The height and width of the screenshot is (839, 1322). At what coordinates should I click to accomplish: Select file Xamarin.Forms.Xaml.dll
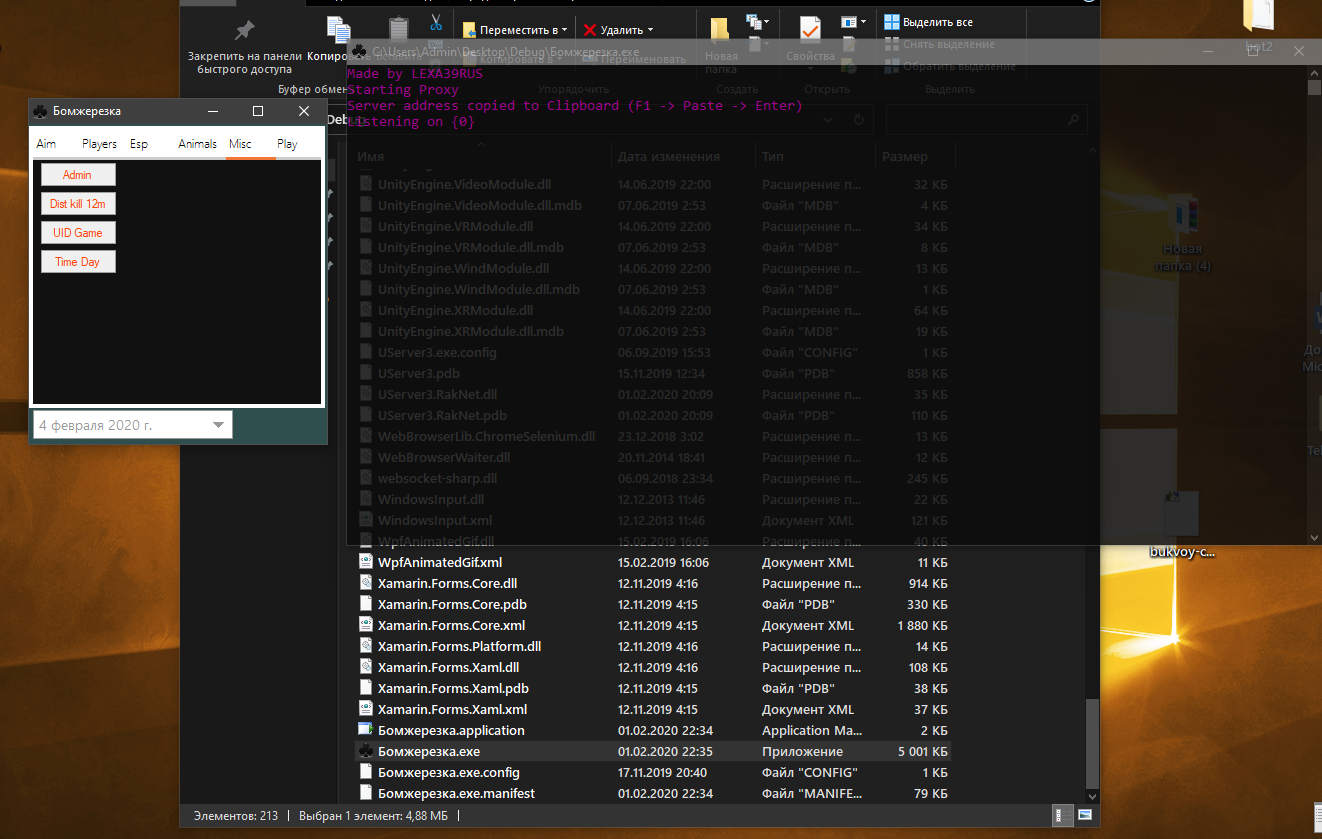pyautogui.click(x=448, y=667)
